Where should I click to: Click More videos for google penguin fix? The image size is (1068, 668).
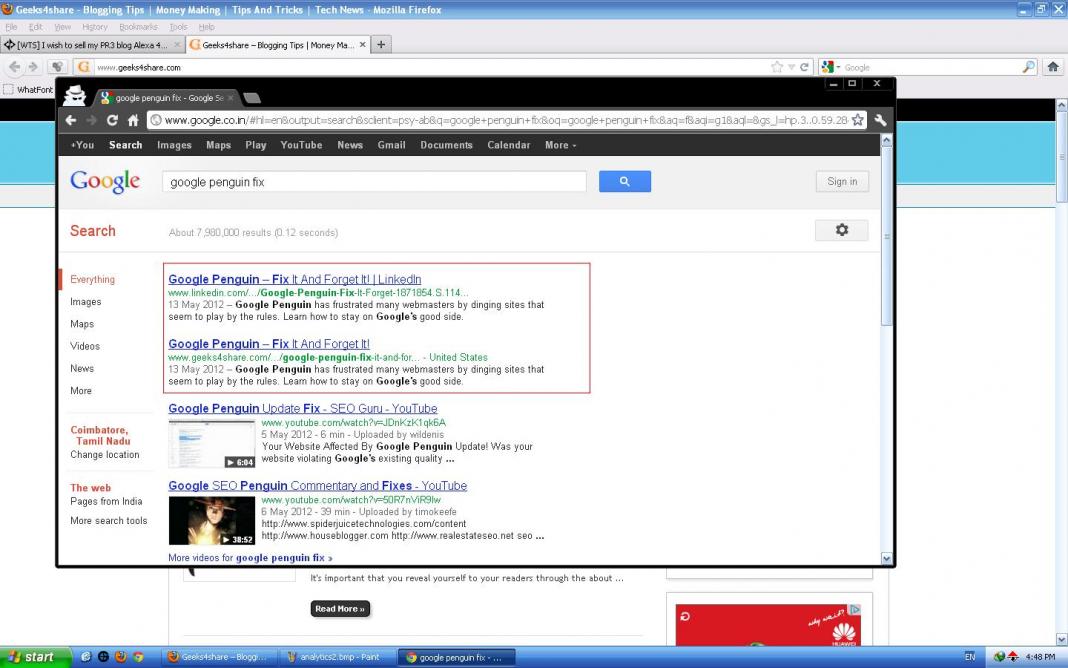coord(251,558)
